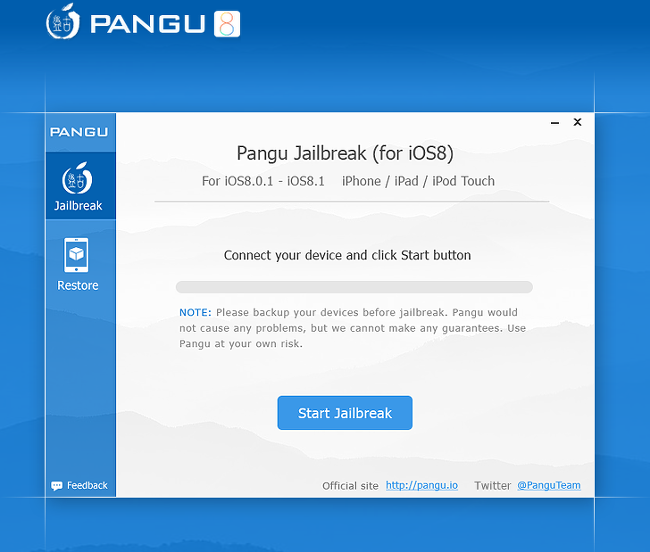The height and width of the screenshot is (552, 650).
Task: Open the @PanguTeam Twitter link
Action: coord(549,485)
